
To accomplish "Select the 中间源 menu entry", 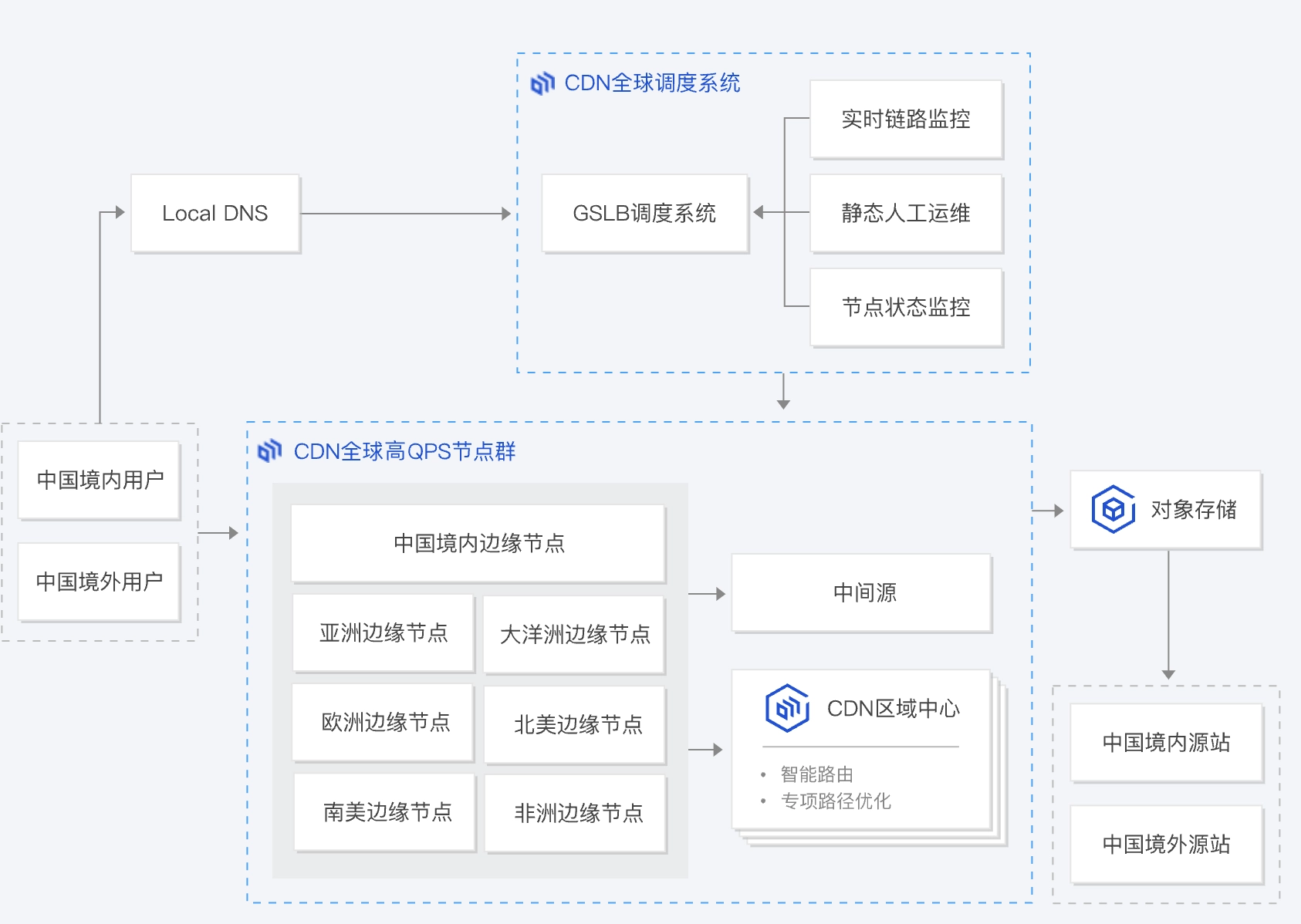I will click(x=861, y=592).
